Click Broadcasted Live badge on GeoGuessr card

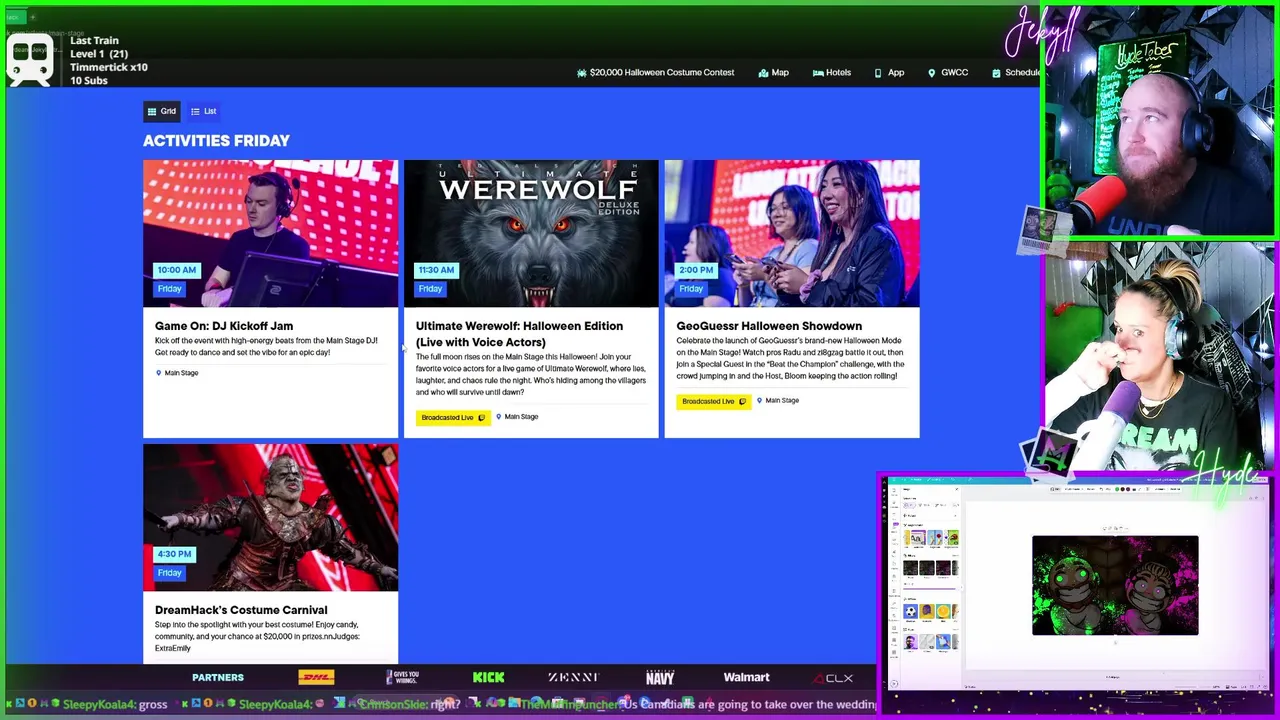tap(713, 401)
